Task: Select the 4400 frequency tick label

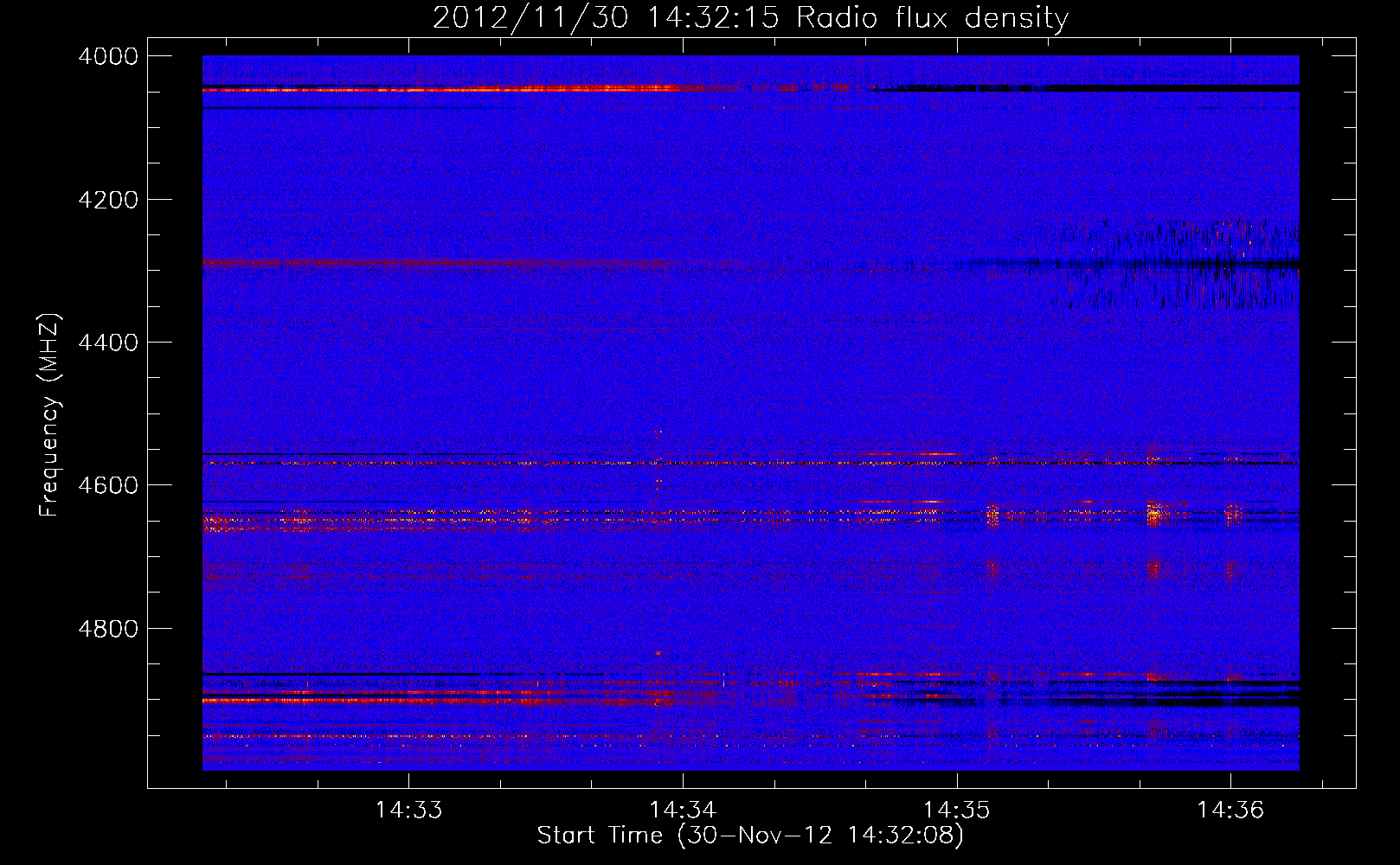Action: coord(108,343)
